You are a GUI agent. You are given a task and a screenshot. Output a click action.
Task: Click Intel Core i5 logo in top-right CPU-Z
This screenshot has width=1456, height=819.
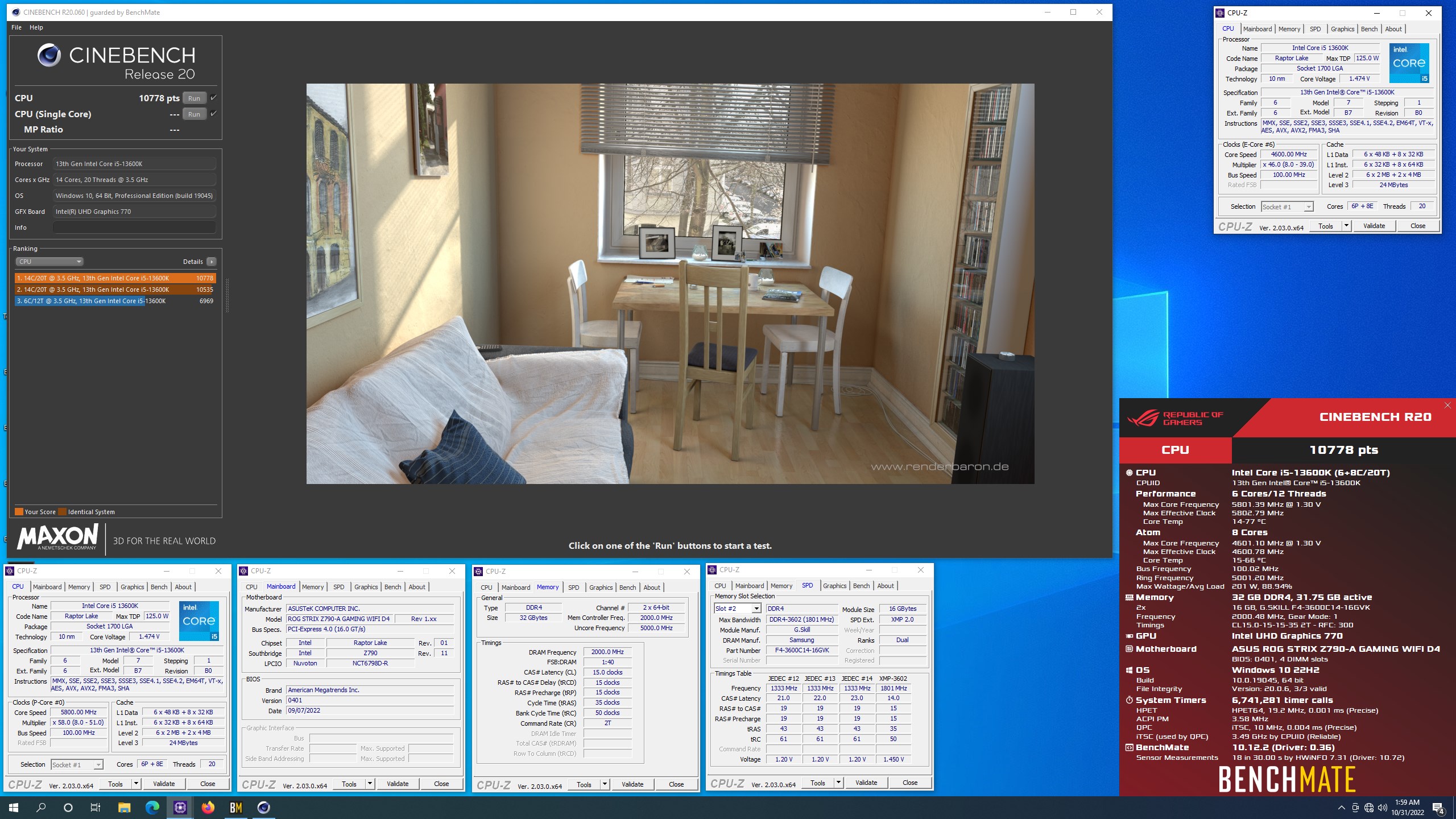pyautogui.click(x=1409, y=63)
